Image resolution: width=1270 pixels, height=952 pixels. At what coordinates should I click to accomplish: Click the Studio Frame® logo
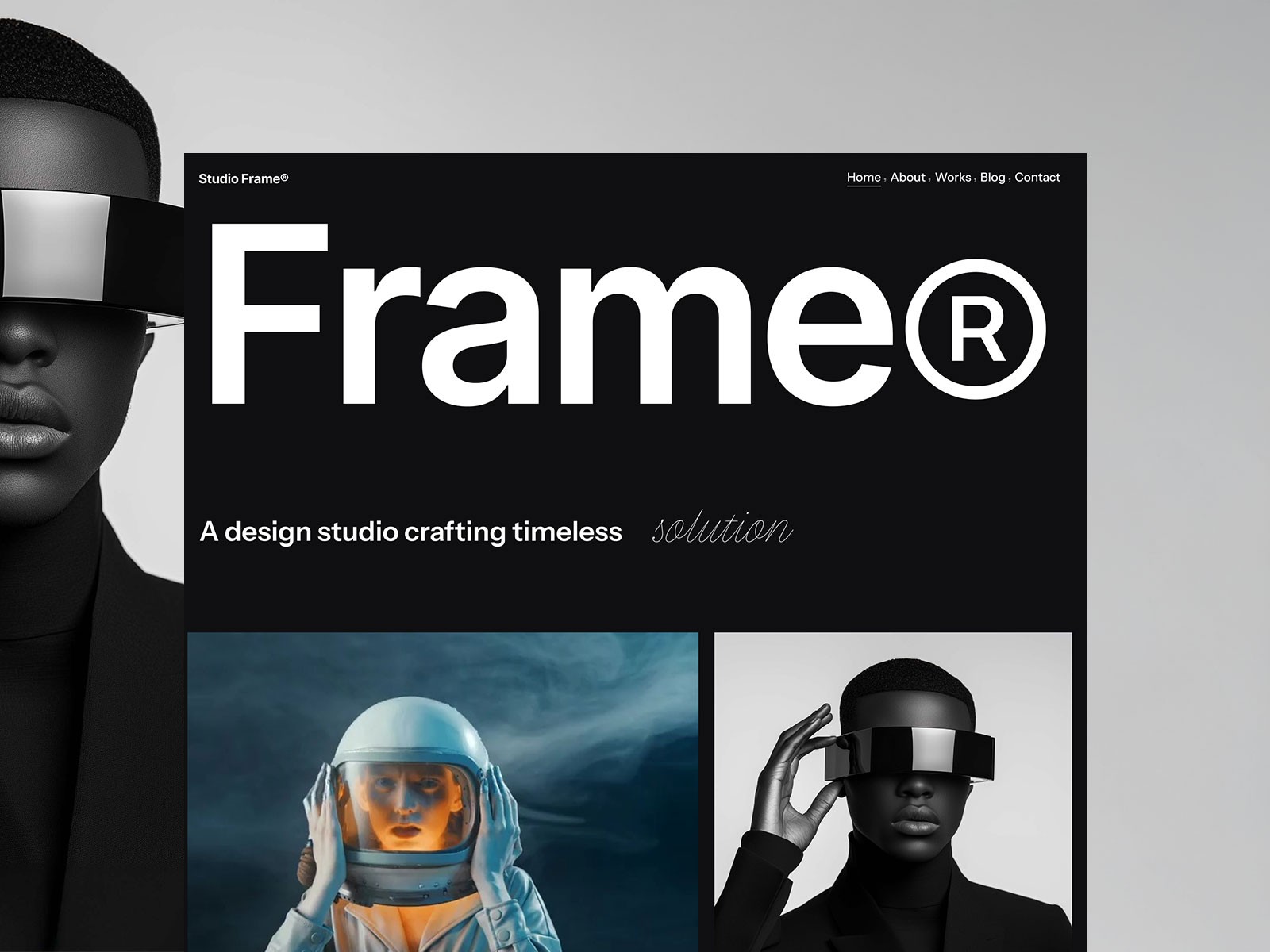tap(242, 178)
